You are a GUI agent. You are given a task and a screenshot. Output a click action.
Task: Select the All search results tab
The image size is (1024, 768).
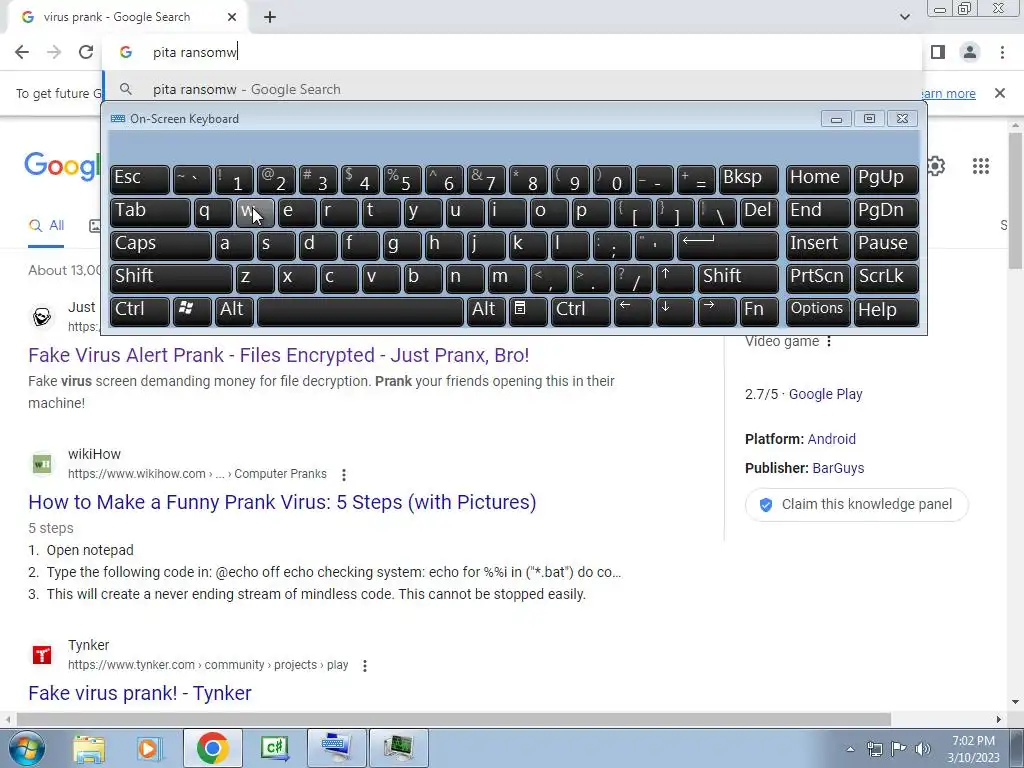pos(46,226)
